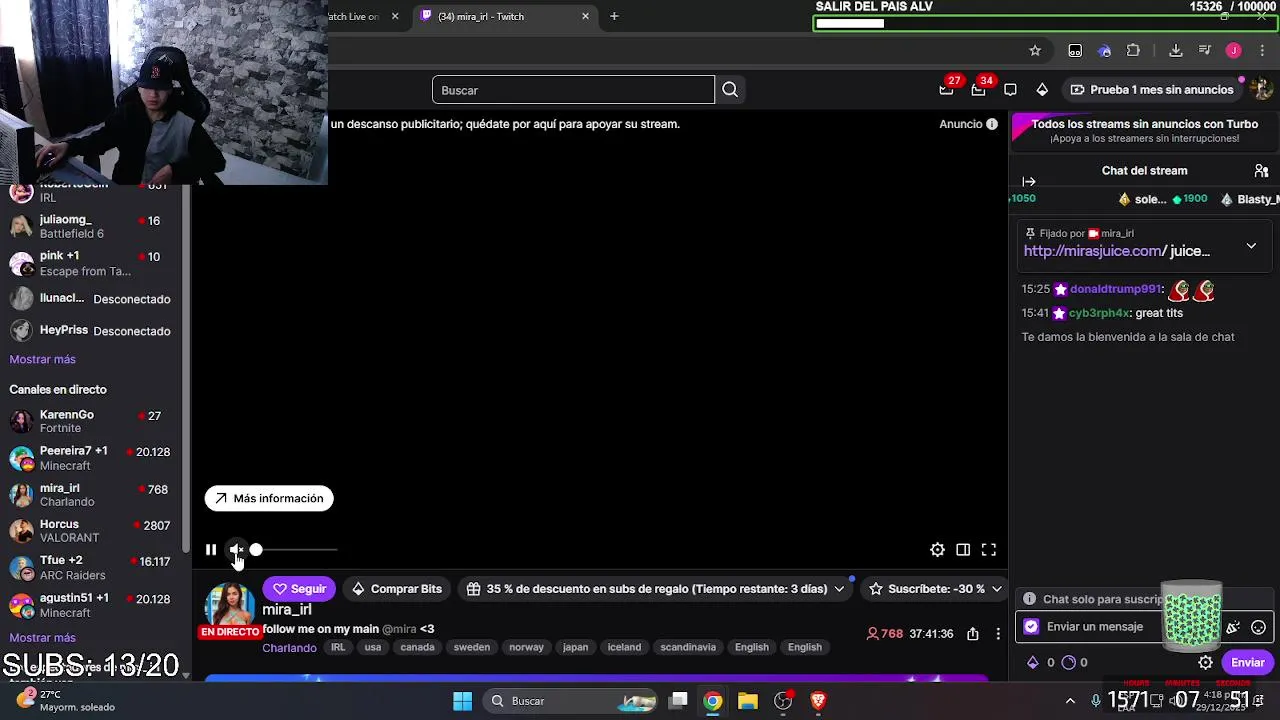Select the usa tag
Viewport: 1280px width, 720px height.
click(x=373, y=647)
